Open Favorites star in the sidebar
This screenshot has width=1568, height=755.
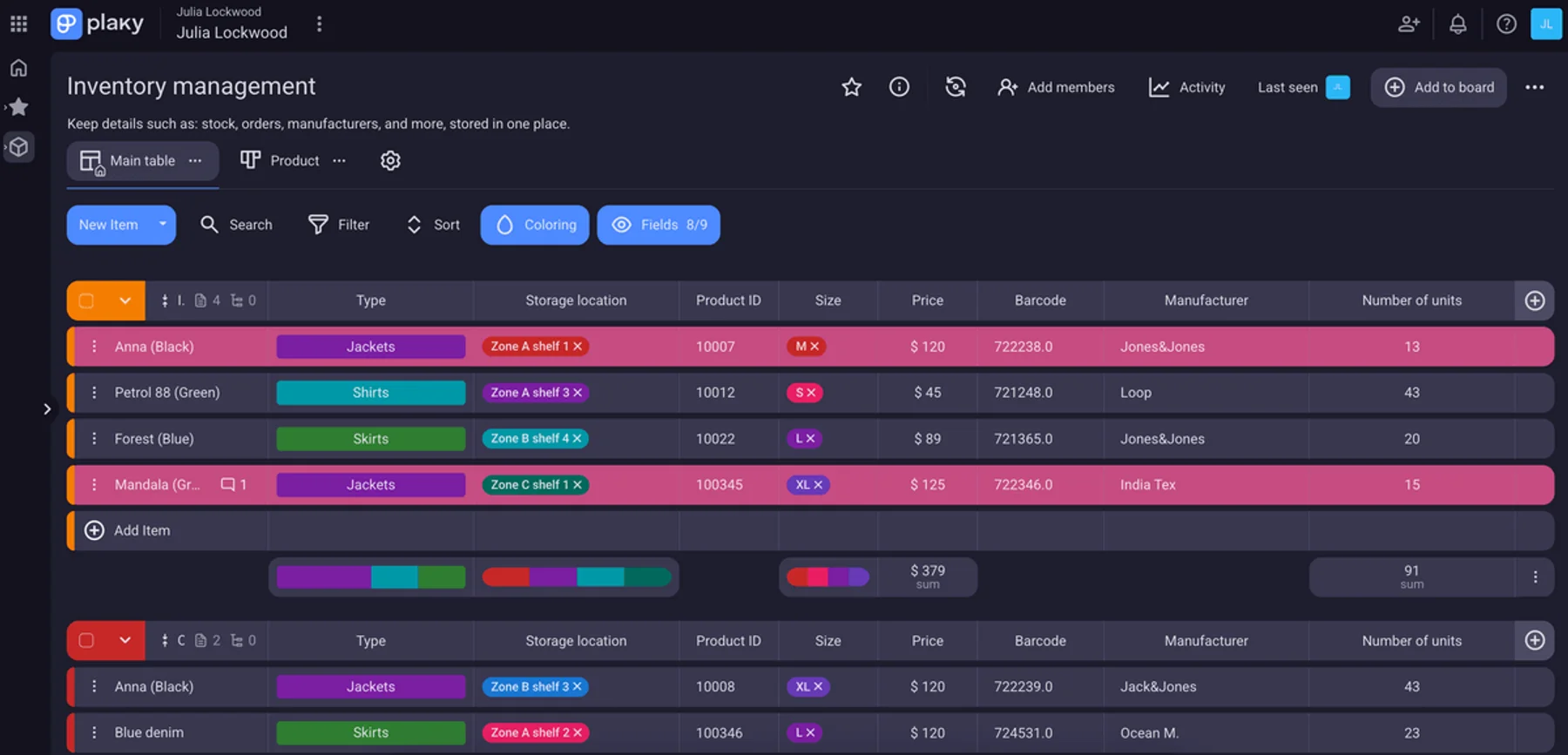tap(18, 107)
